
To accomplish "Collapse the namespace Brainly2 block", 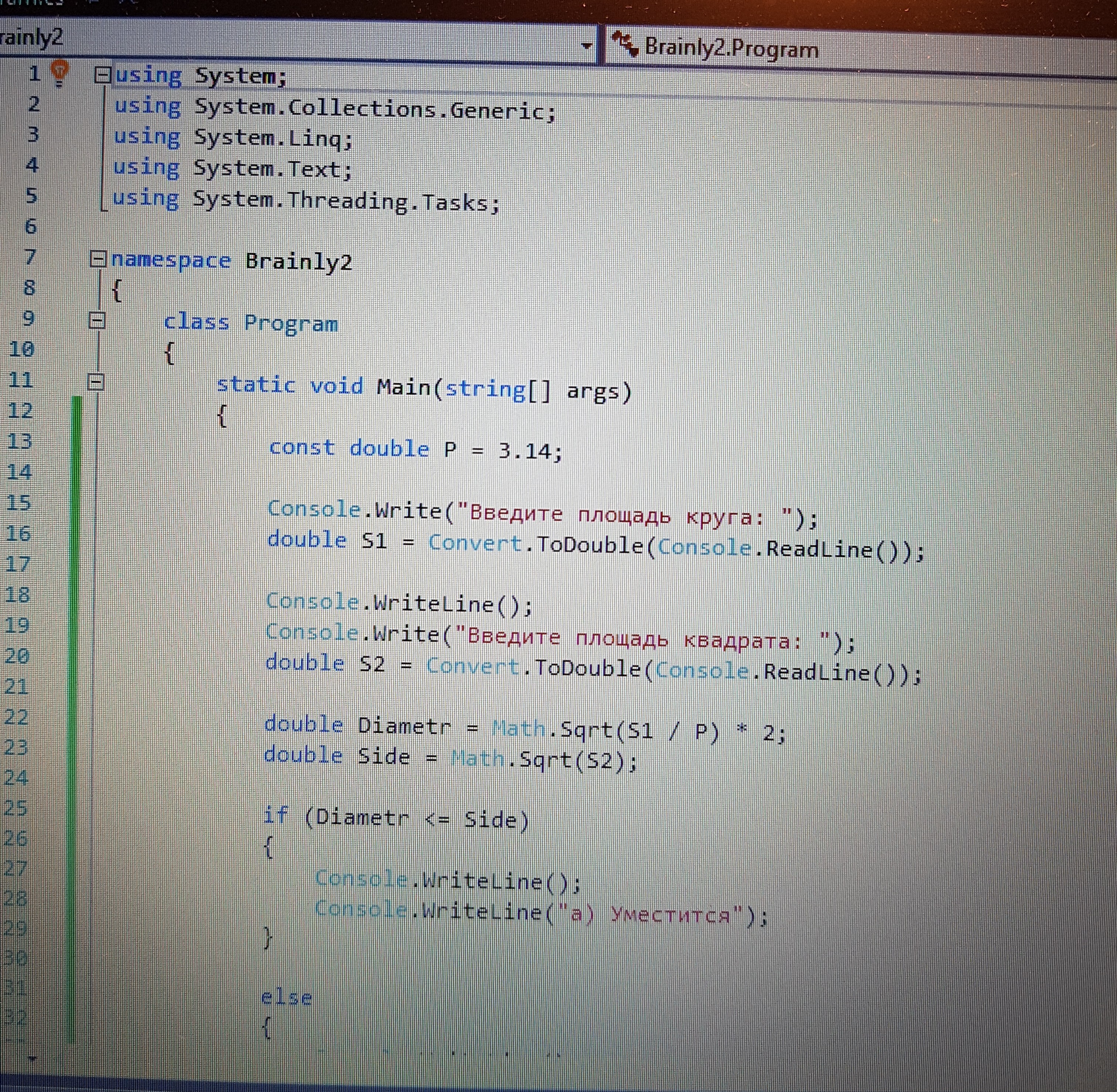I will coord(98,259).
